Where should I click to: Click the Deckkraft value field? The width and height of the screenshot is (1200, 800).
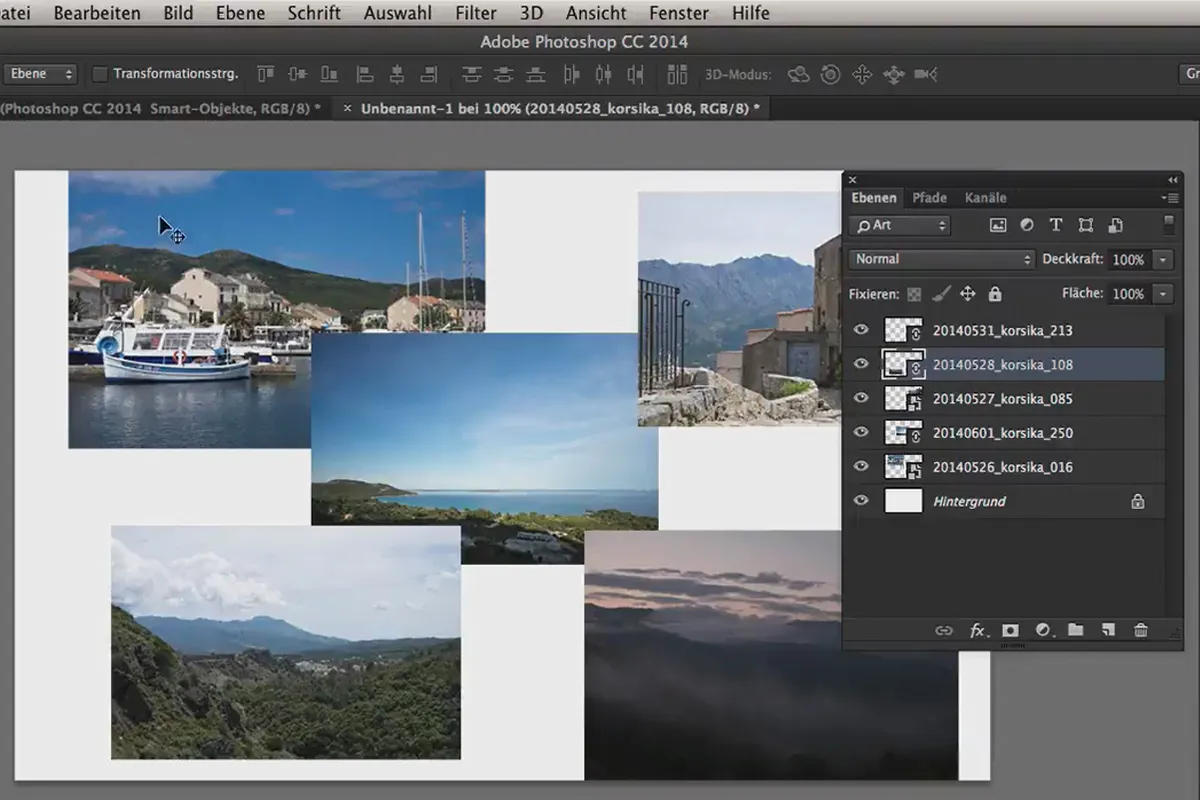click(x=1129, y=259)
